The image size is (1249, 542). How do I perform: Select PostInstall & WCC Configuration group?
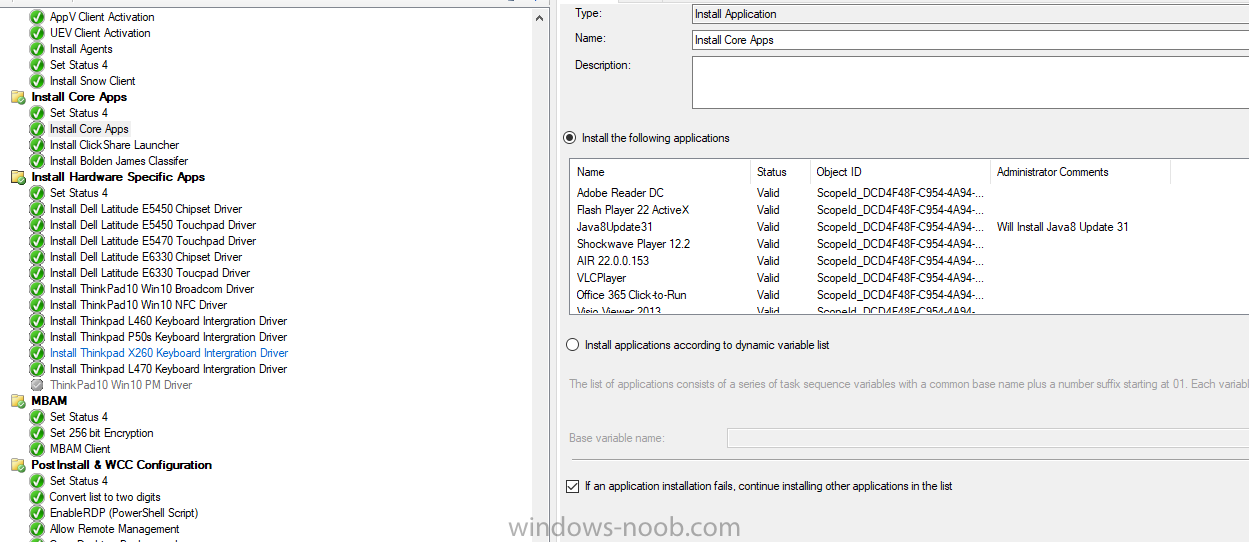(x=121, y=465)
